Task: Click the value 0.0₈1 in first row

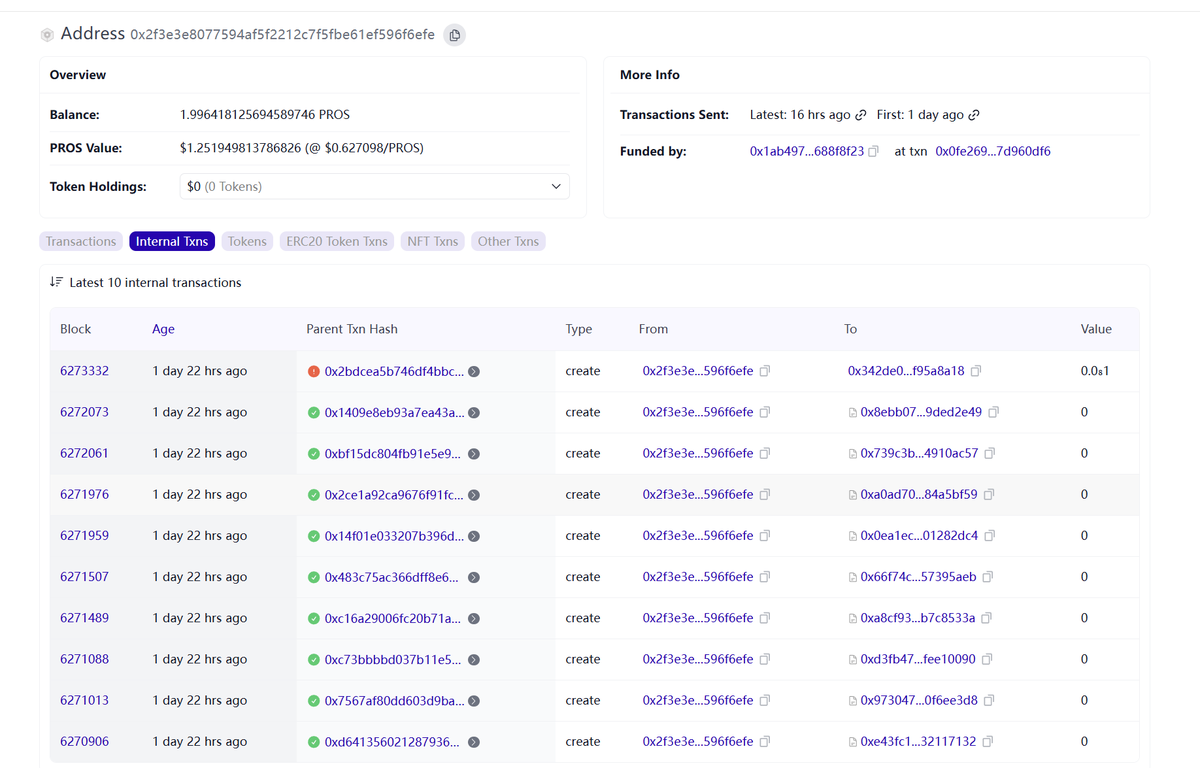Action: tap(1095, 371)
